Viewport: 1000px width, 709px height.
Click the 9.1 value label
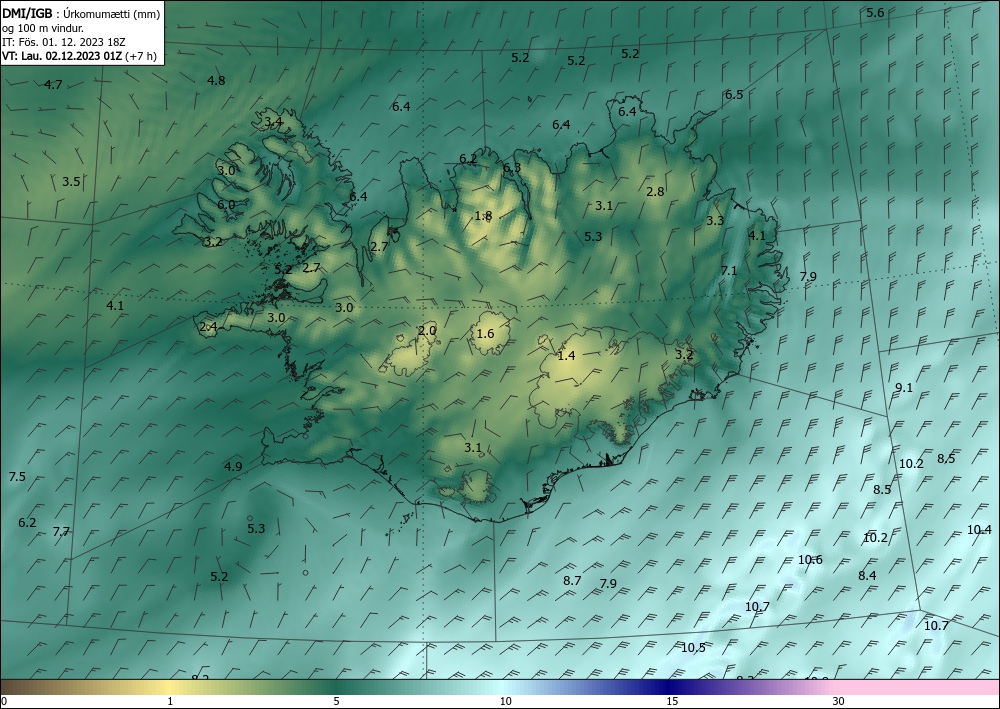904,388
